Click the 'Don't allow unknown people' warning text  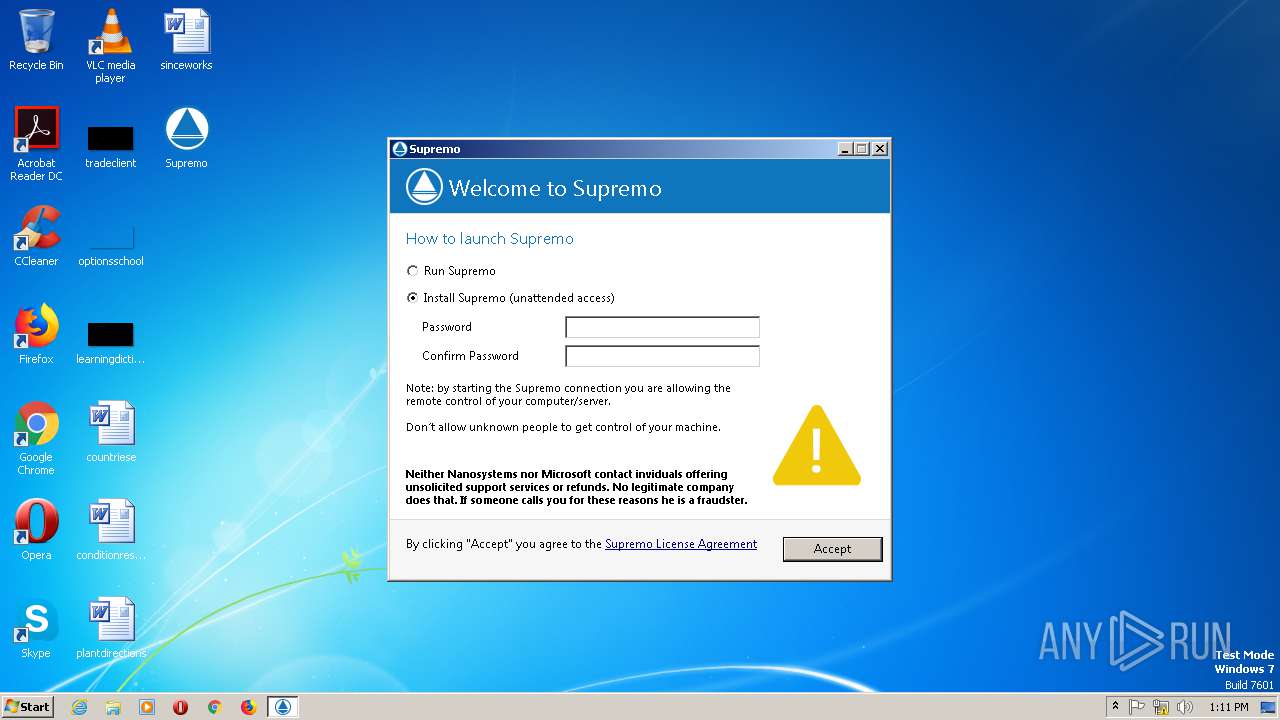pyautogui.click(x=563, y=427)
